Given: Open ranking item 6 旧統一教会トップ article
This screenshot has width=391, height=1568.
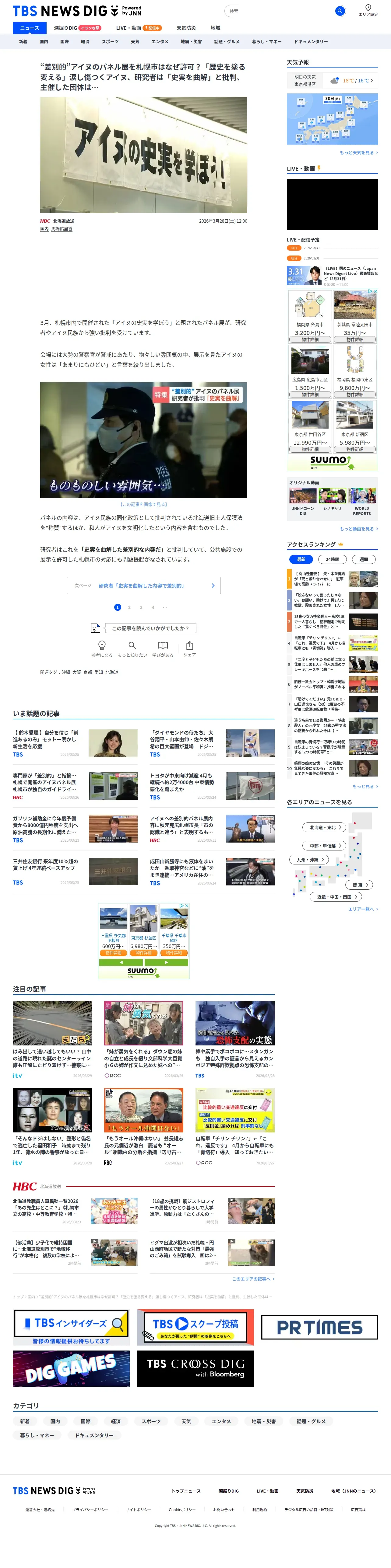Looking at the screenshot, I should point(333,684).
